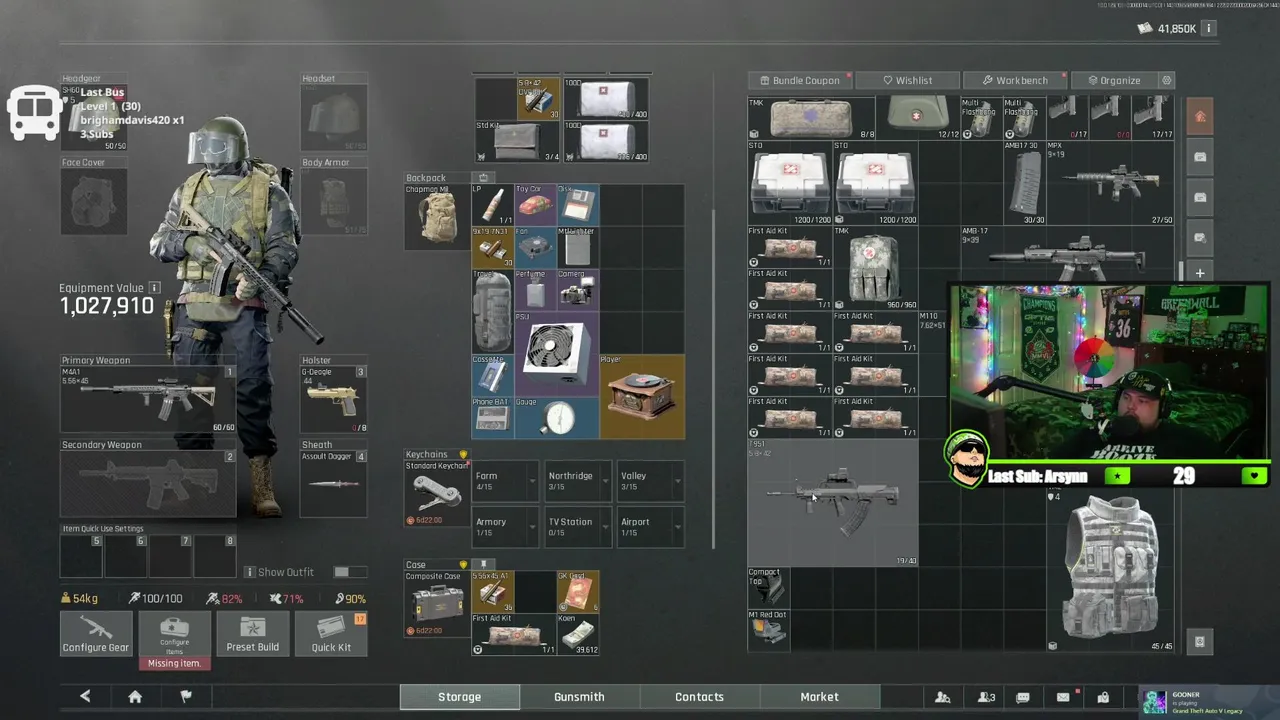Select the M4A1 primary weapon slot
This screenshot has width=1280, height=720.
148,400
